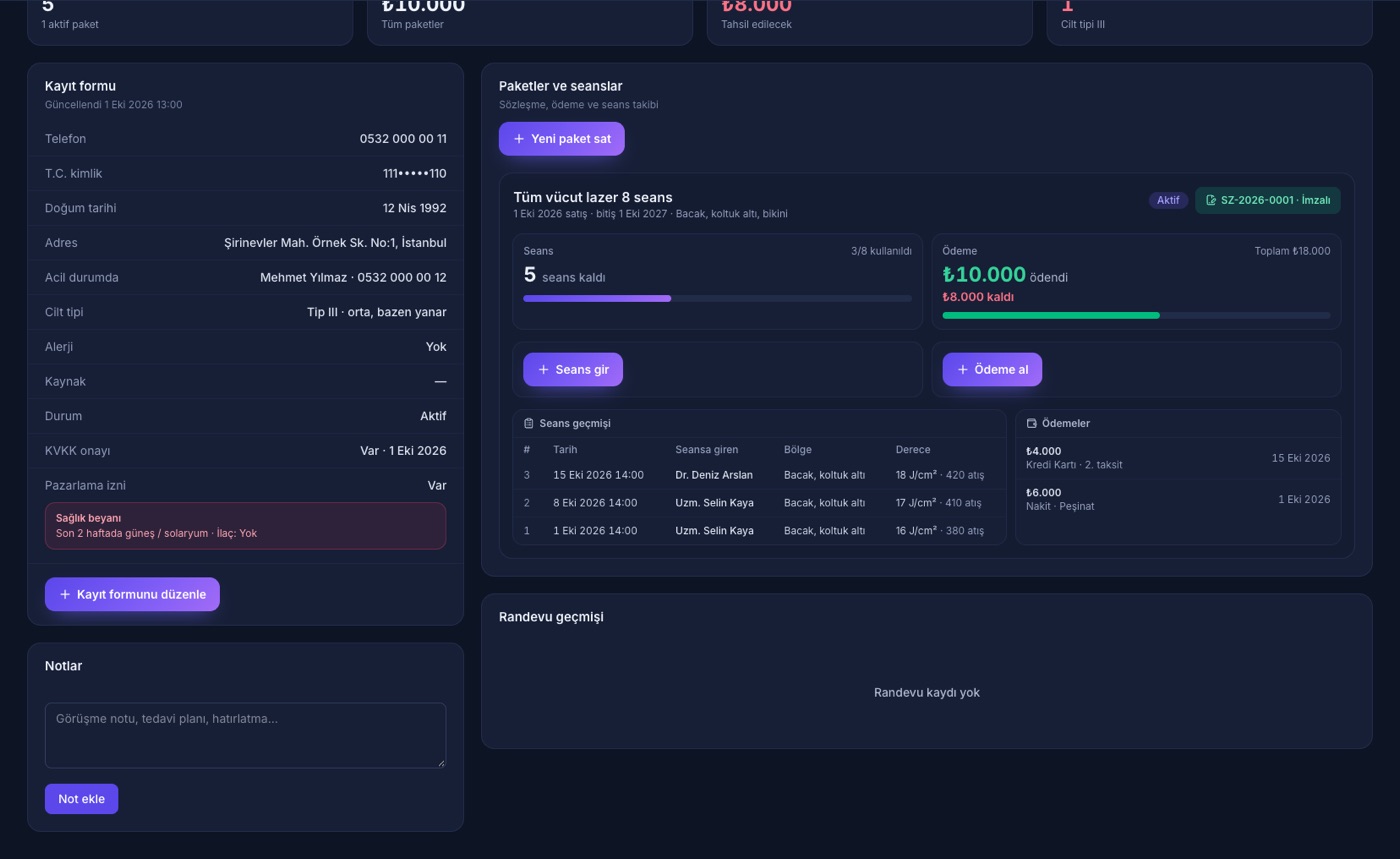Viewport: 1400px width, 859px height.
Task: Select session row 15 Eki 2026 14:00
Action: 759,476
